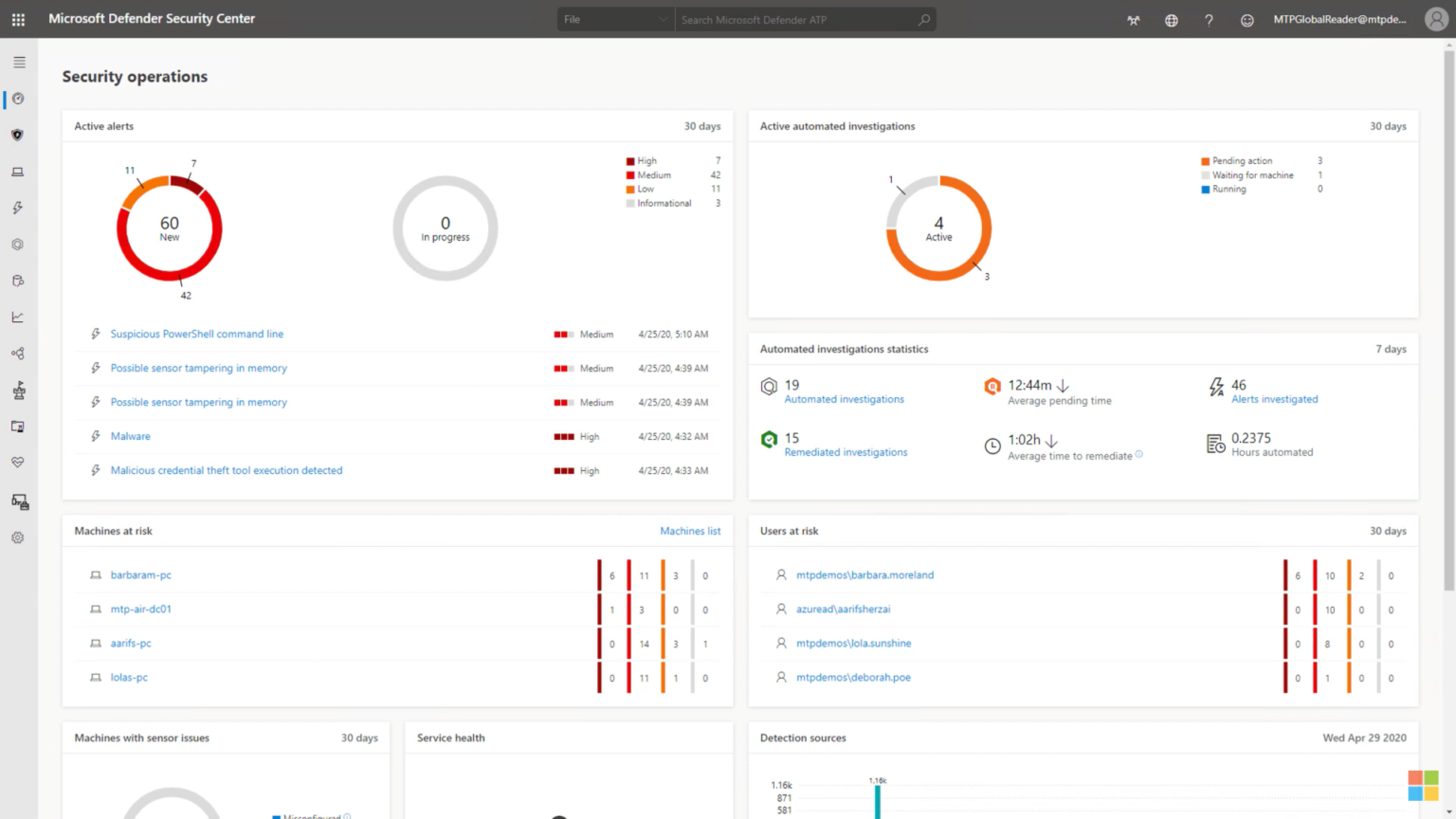1456x819 pixels.
Task: Open Settings with the gear icon
Action: [x=17, y=537]
